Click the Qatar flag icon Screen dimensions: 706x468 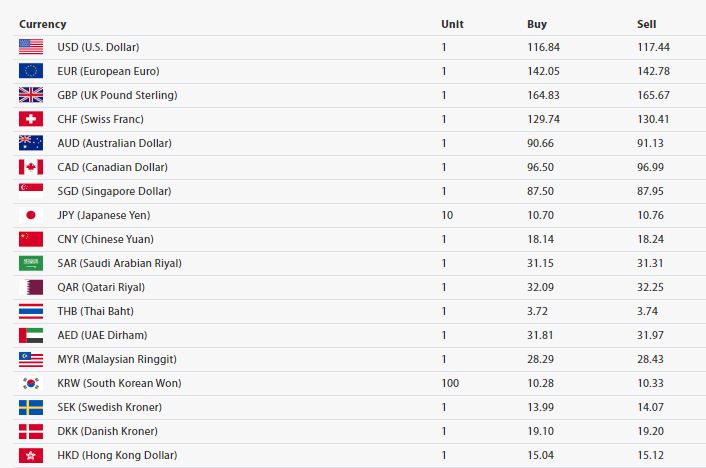31,287
